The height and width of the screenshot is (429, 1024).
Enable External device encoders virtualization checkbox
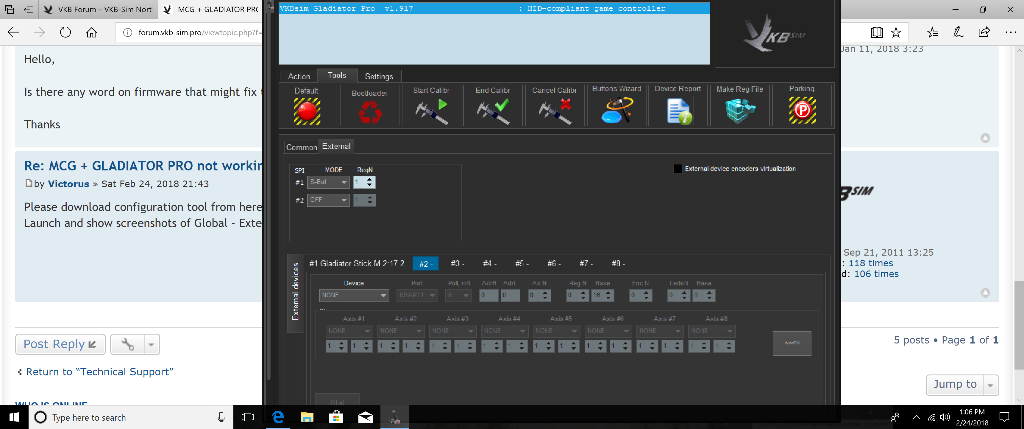click(678, 169)
